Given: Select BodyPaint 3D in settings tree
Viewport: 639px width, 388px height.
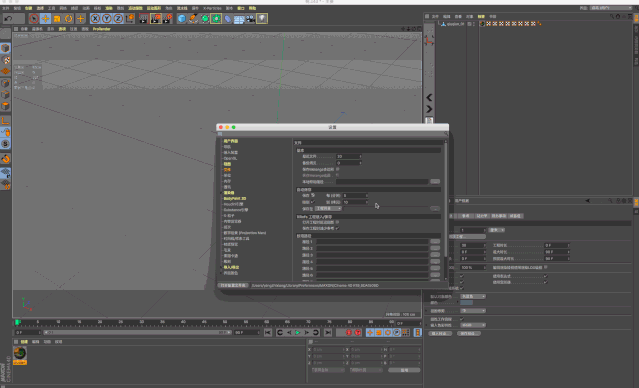Looking at the screenshot, I should (235, 198).
